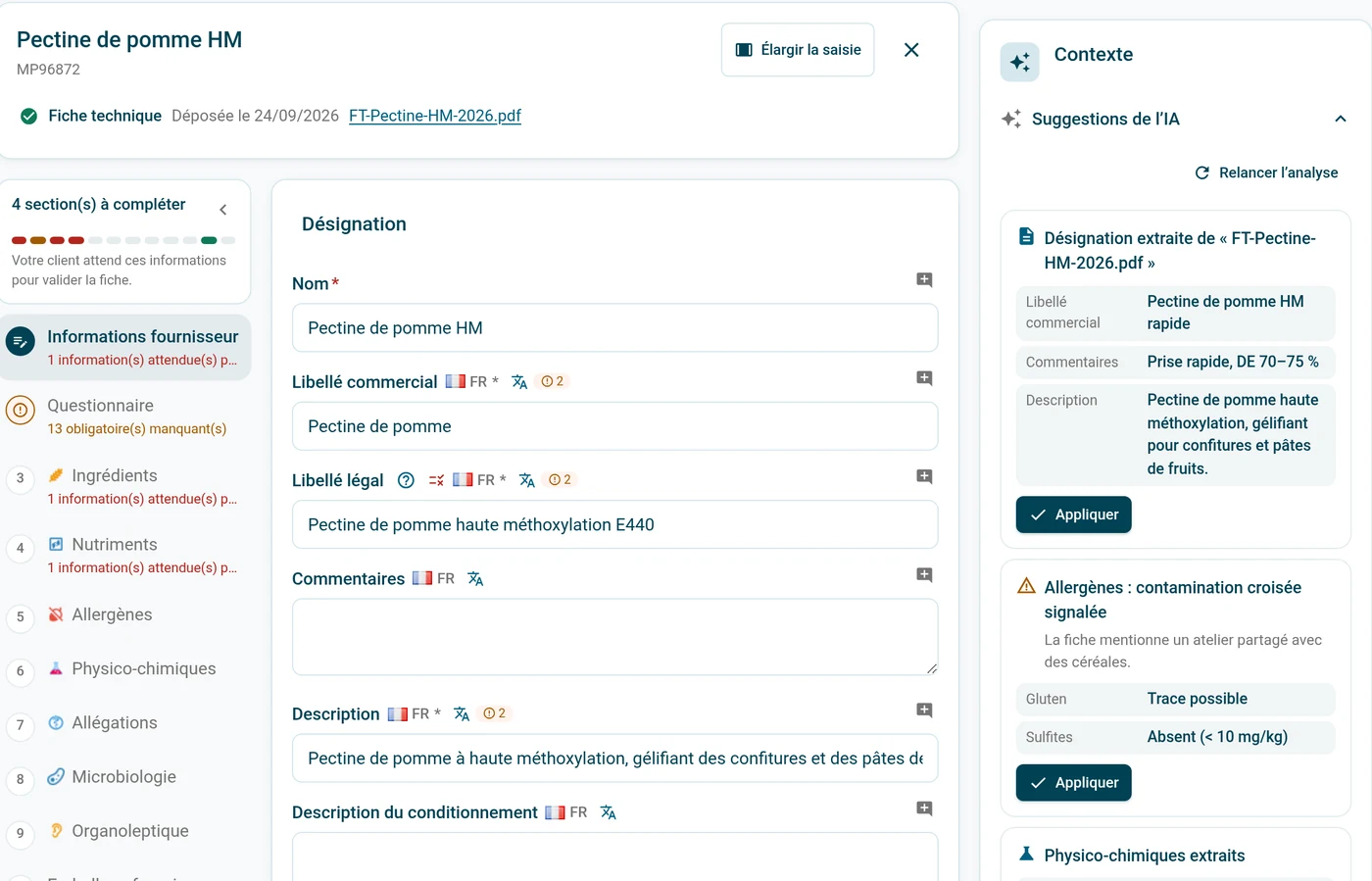Add comment on Description du conditionnement
This screenshot has width=1372, height=881.
(924, 808)
